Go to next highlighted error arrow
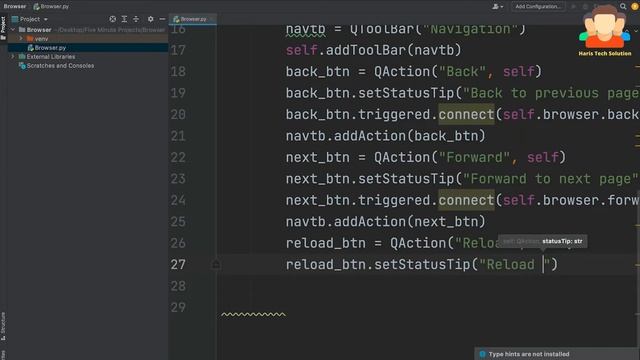 tap(636, 31)
